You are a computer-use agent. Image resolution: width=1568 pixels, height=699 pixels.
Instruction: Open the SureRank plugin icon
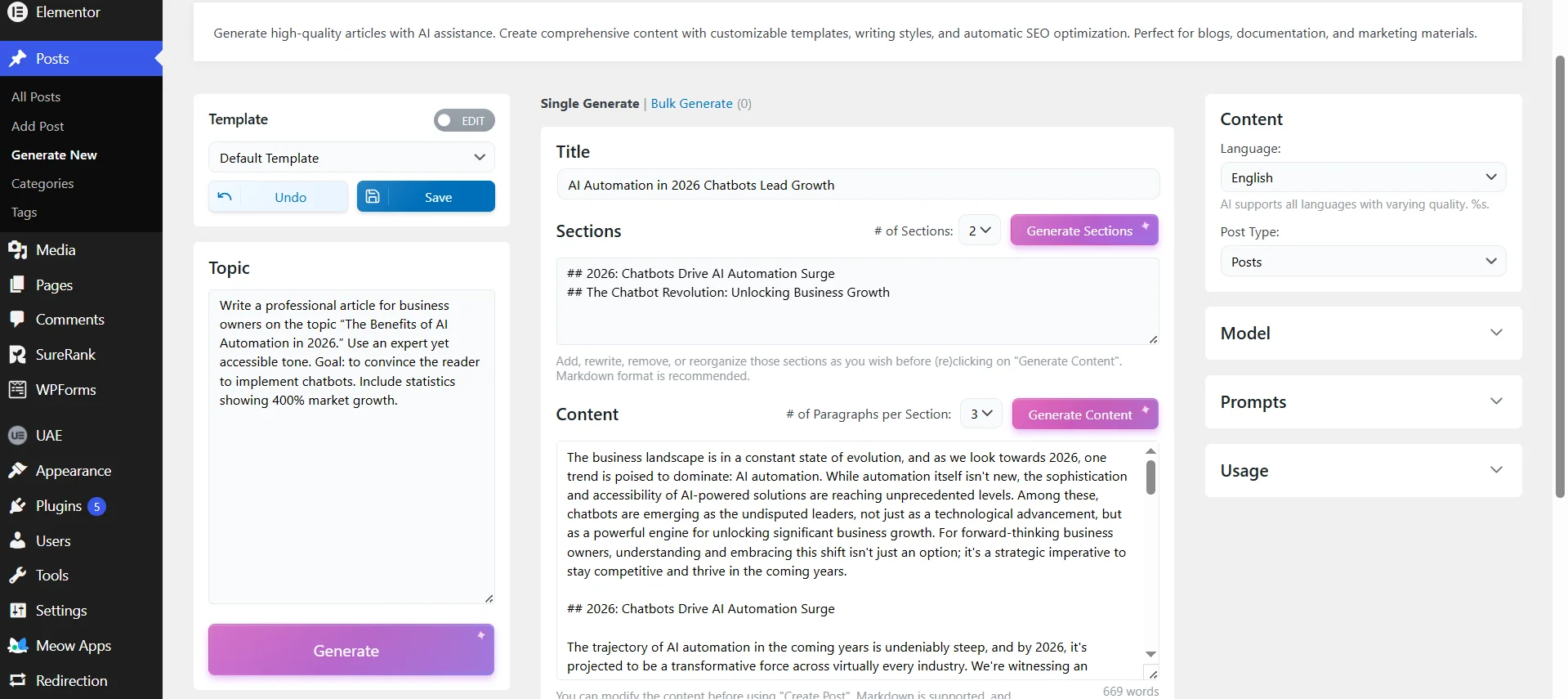[18, 354]
